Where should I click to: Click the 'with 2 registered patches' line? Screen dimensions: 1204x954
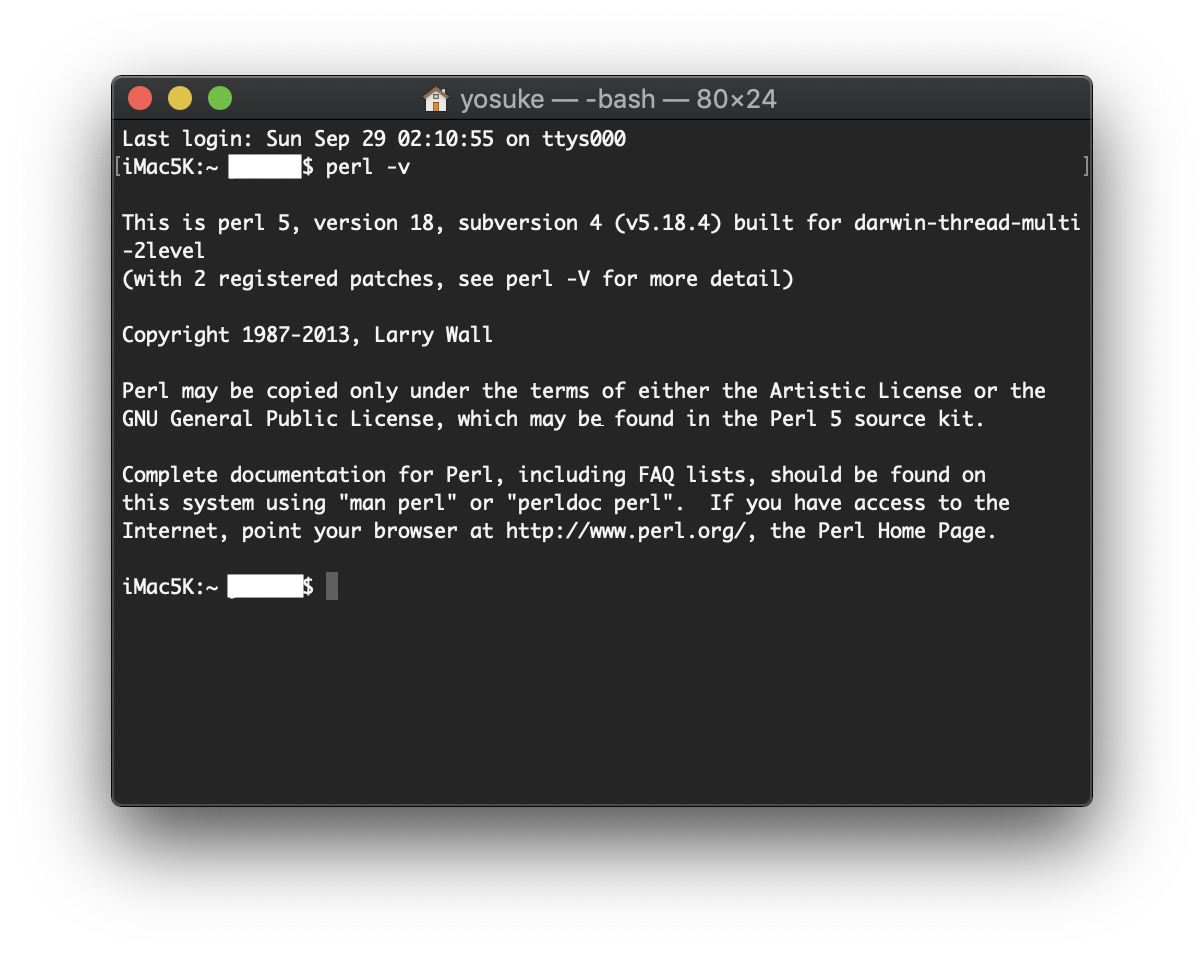(458, 279)
